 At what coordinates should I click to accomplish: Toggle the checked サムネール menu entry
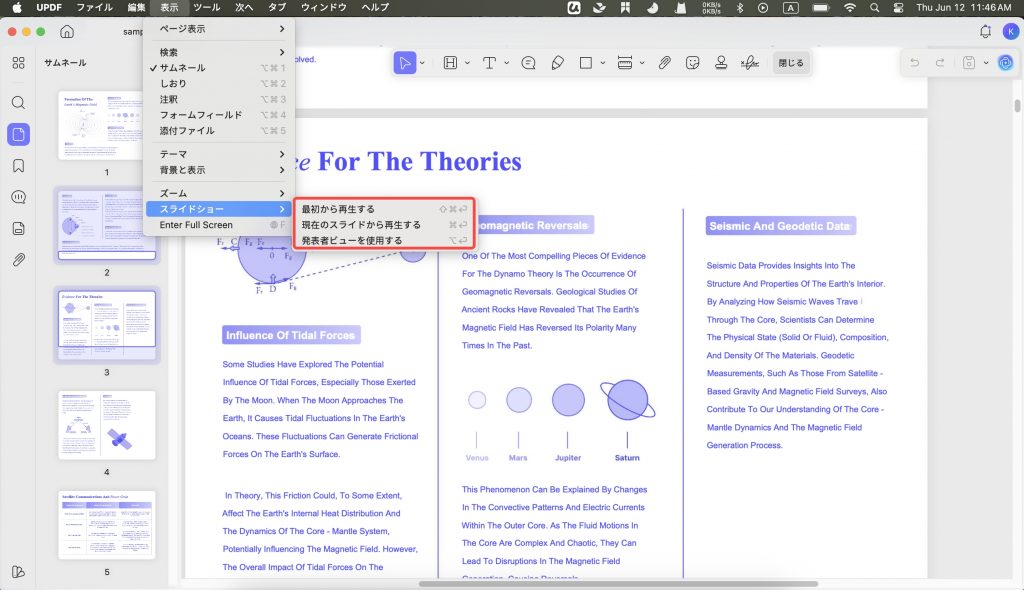(219, 68)
